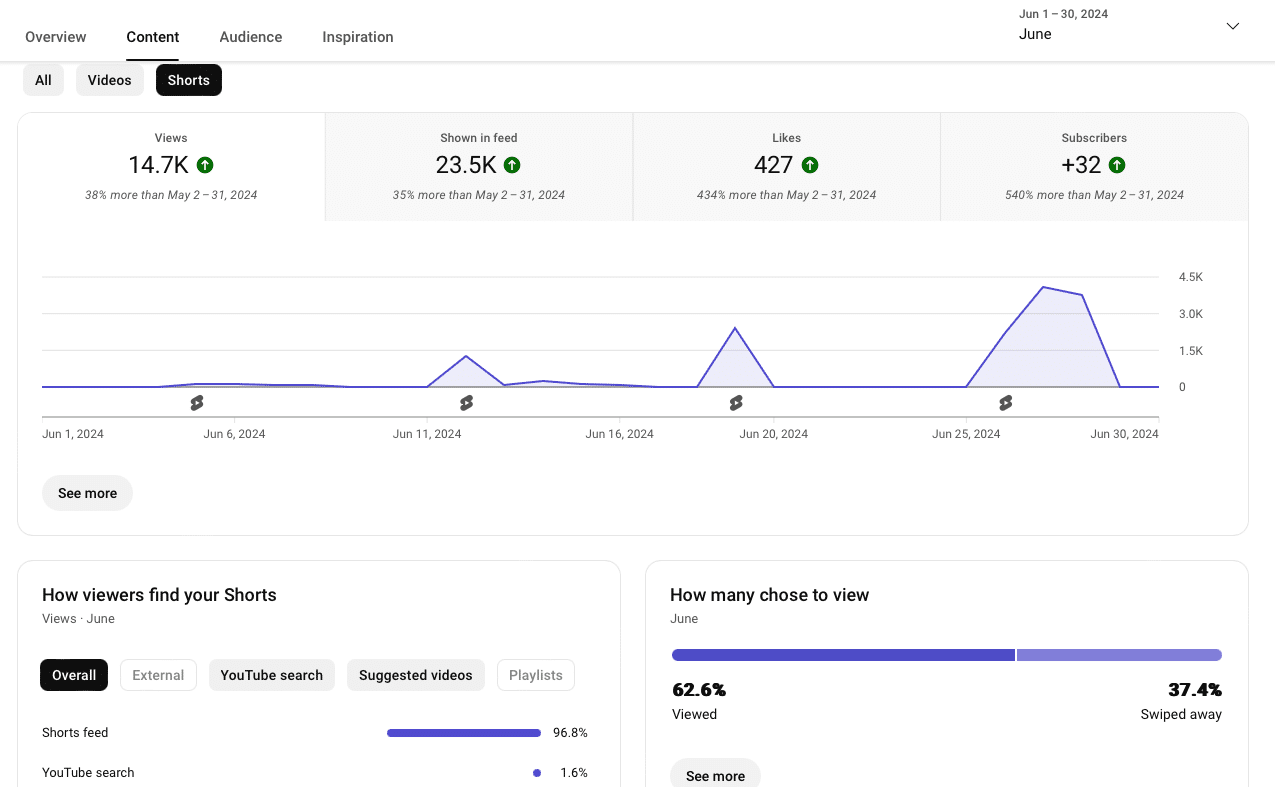Click green up arrow beside 427 likes
The width and height of the screenshot is (1275, 787).
(x=810, y=165)
